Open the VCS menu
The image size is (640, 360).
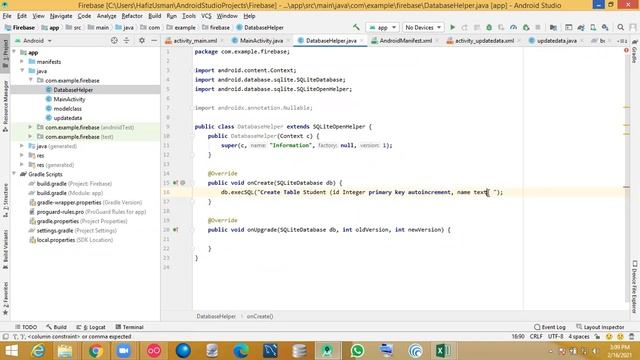click(x=206, y=16)
